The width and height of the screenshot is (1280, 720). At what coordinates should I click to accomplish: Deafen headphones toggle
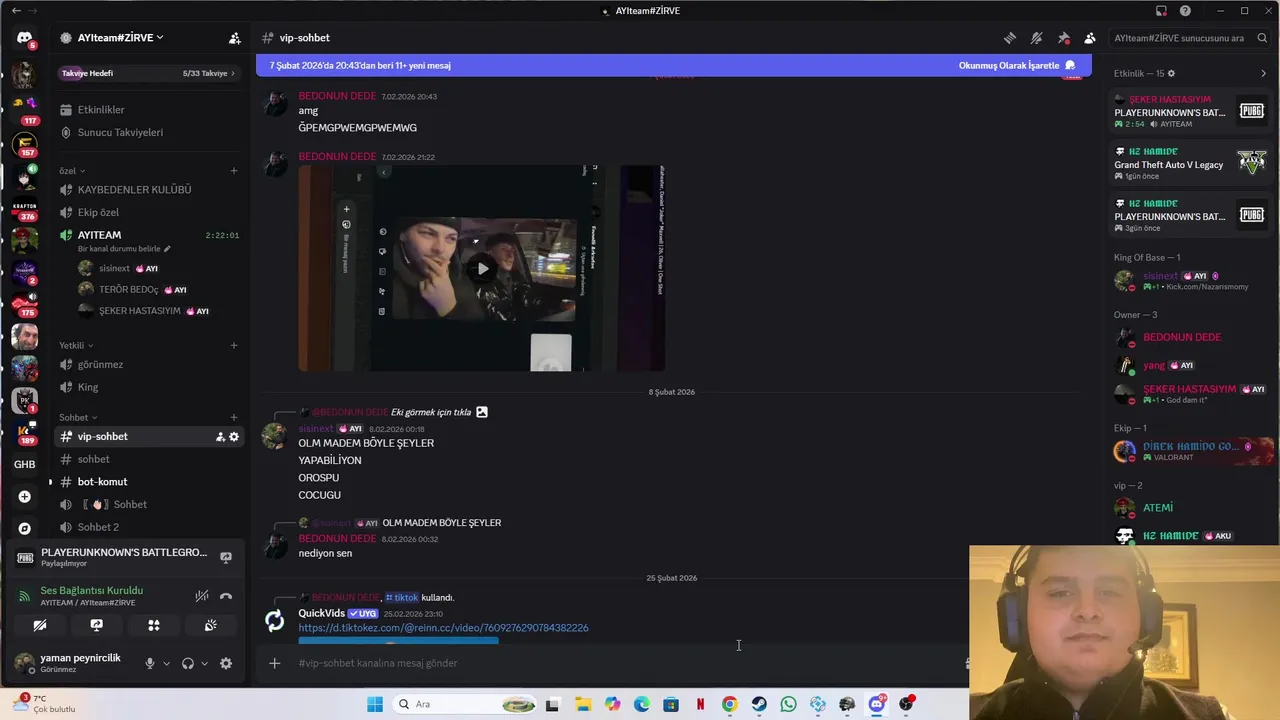click(188, 663)
